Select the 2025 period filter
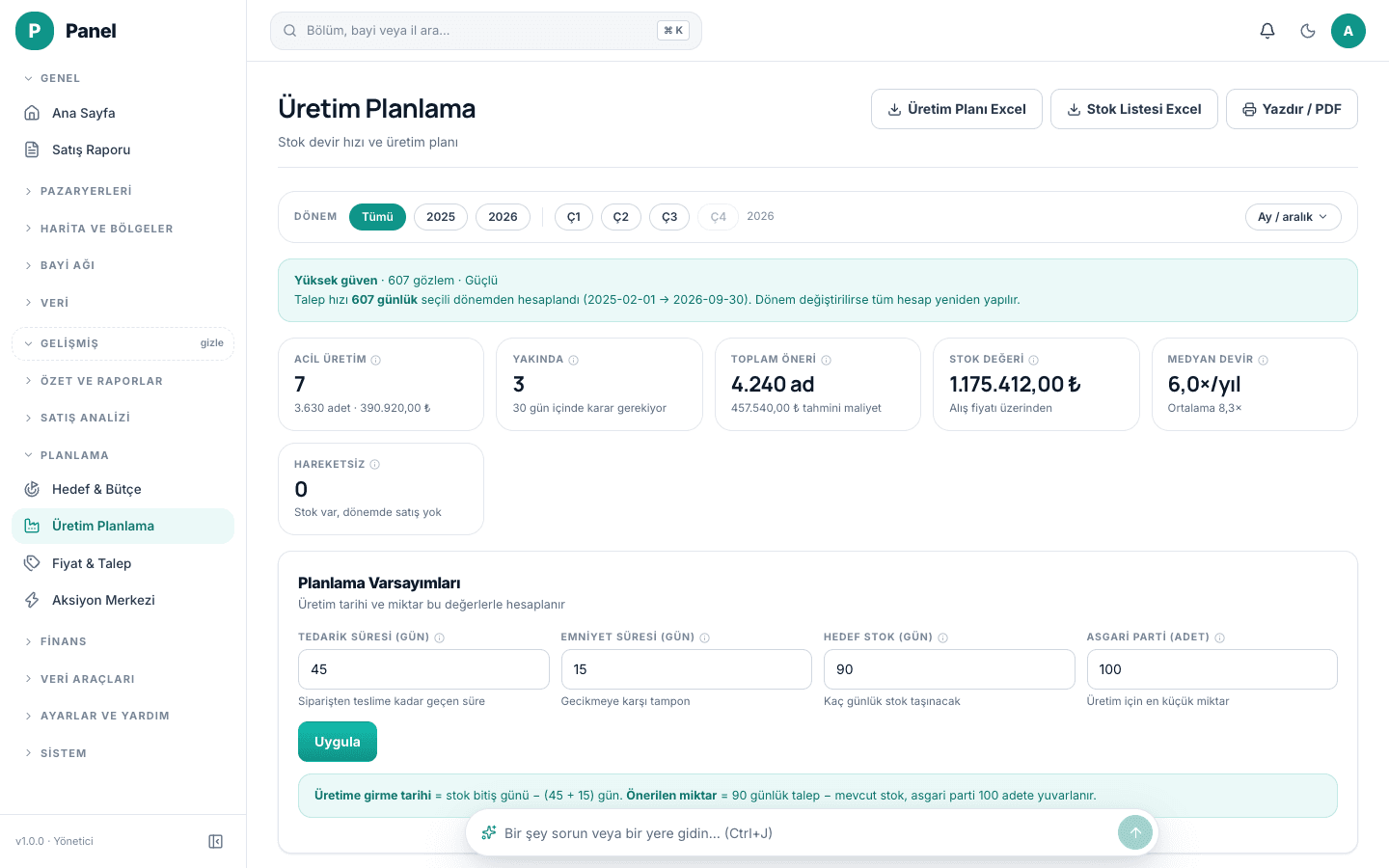 point(441,217)
